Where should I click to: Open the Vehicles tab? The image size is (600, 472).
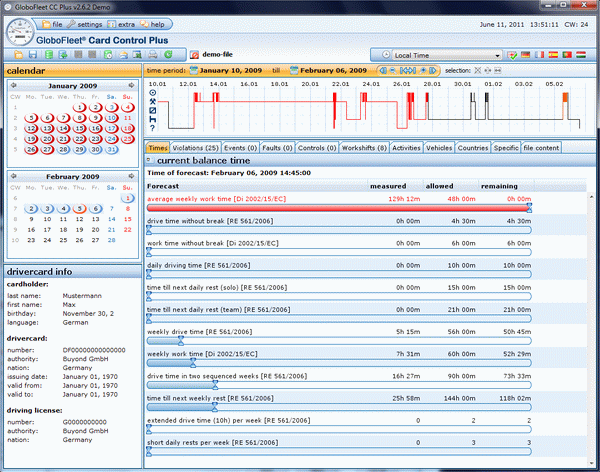point(439,148)
